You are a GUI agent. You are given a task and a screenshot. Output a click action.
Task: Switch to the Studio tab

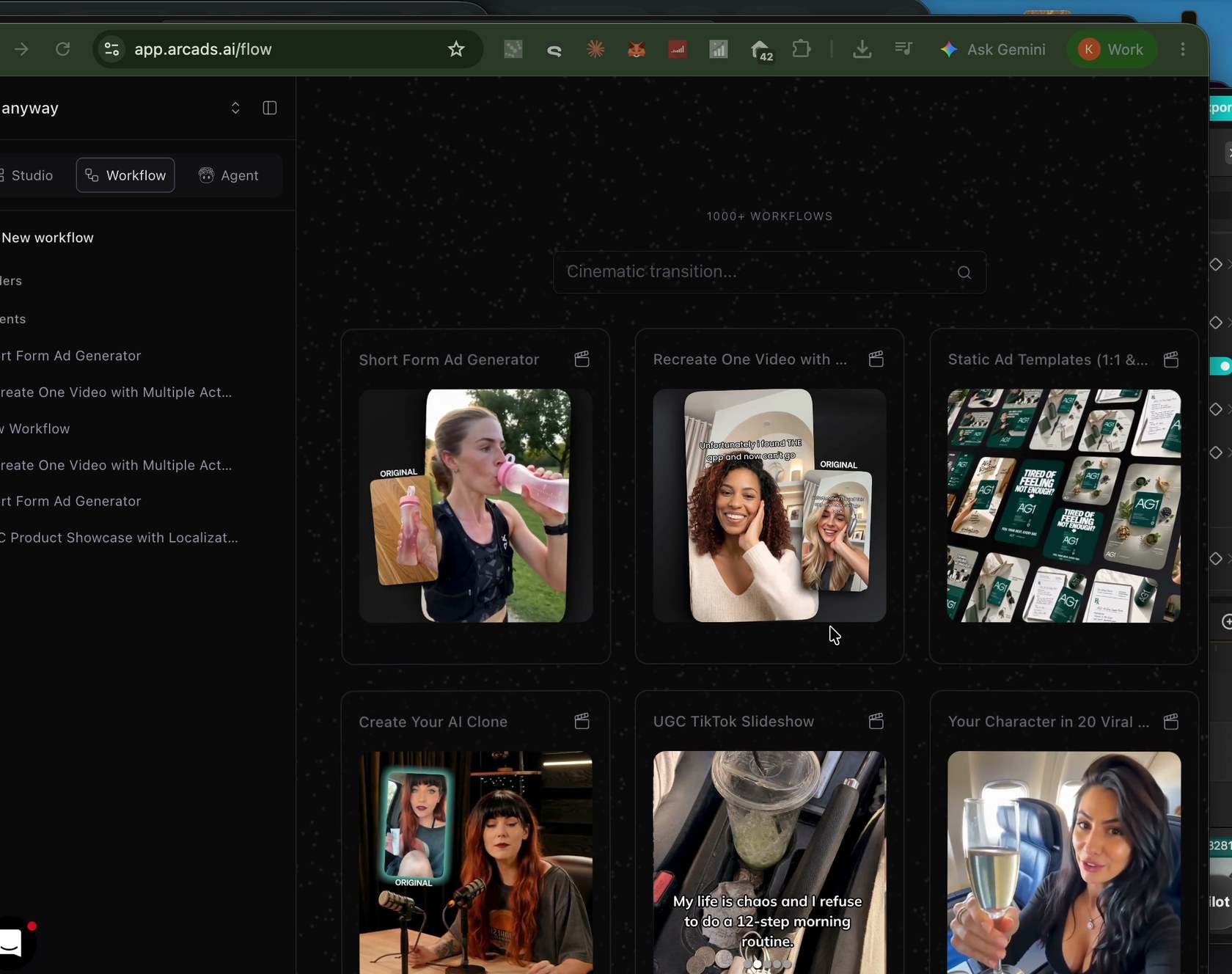tap(28, 175)
